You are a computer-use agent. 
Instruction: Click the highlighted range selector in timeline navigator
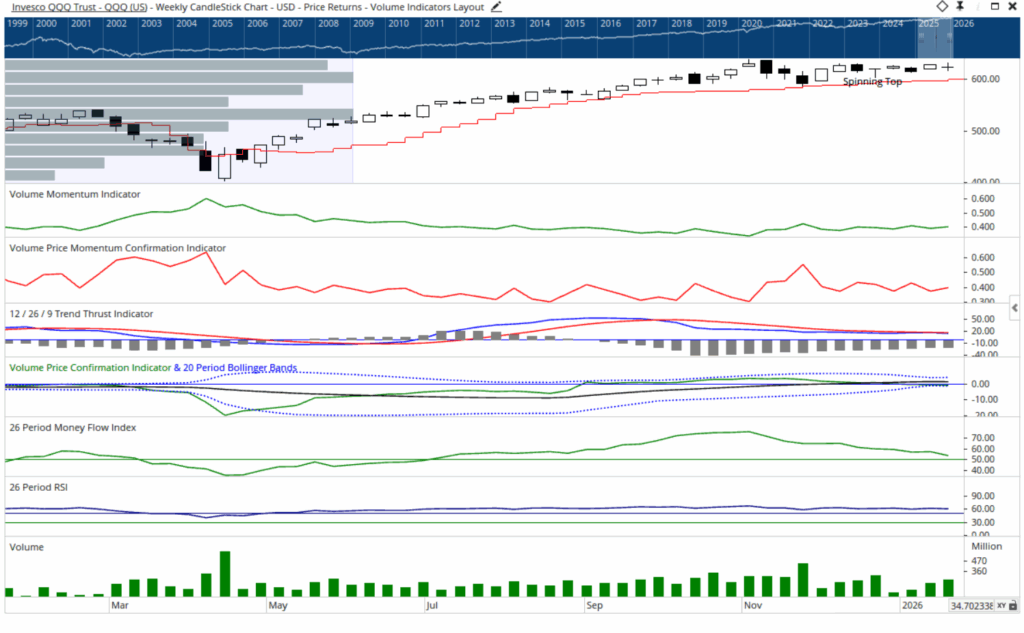point(934,37)
